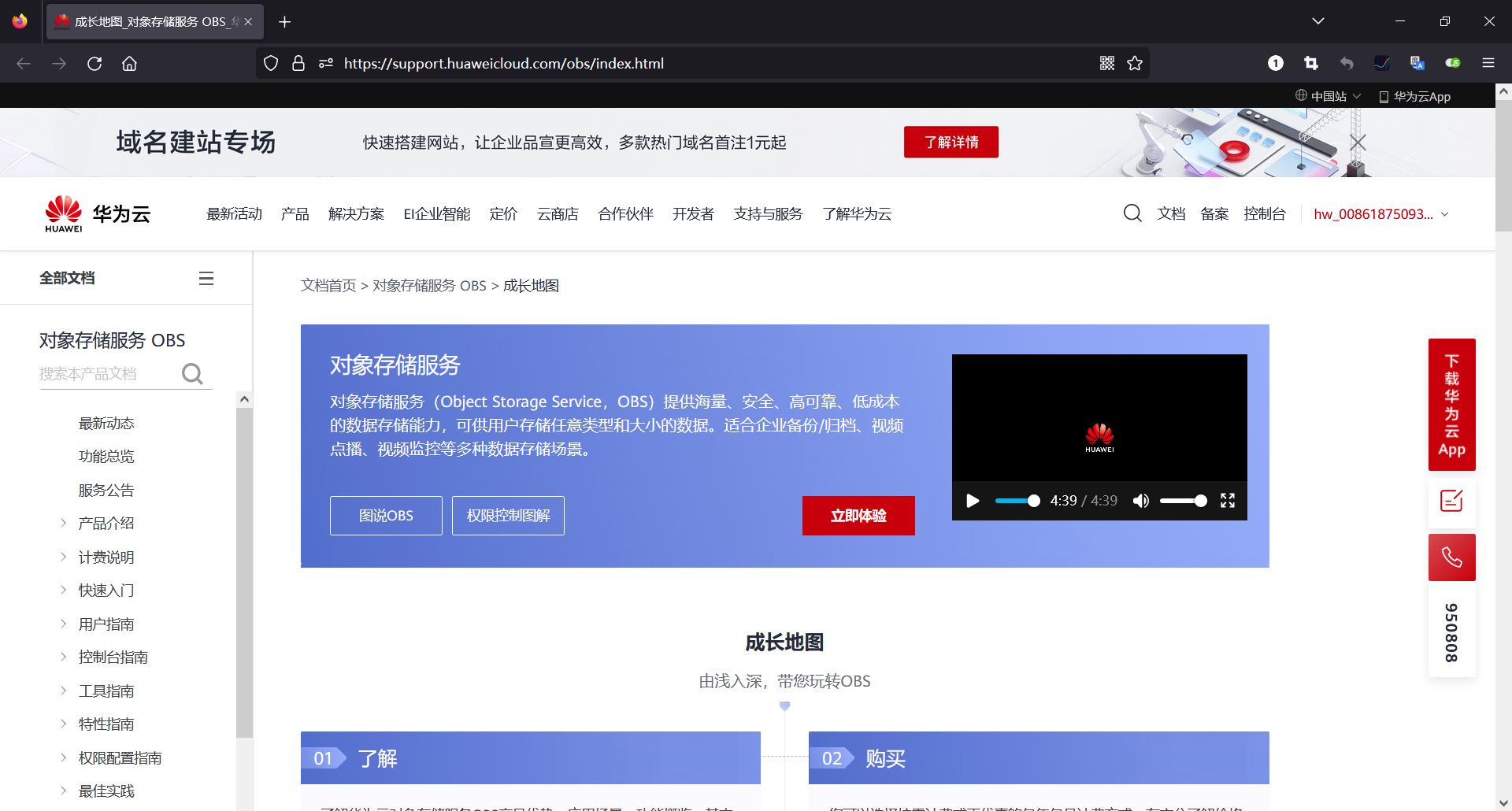Viewport: 1512px width, 811px height.
Task: Click the hotline phone icon on the right
Action: (1451, 557)
